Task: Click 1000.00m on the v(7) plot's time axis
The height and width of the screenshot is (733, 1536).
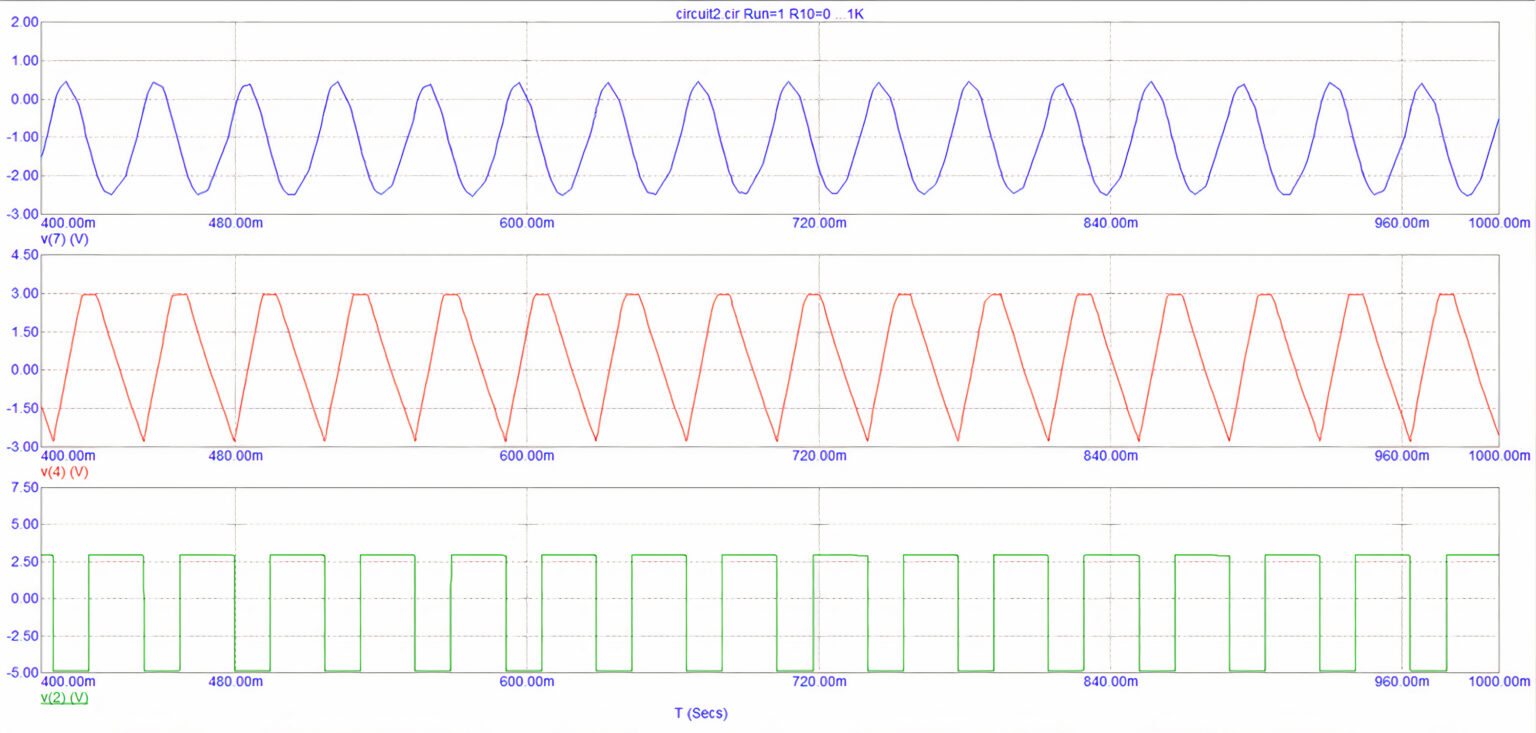Action: pyautogui.click(x=1498, y=223)
